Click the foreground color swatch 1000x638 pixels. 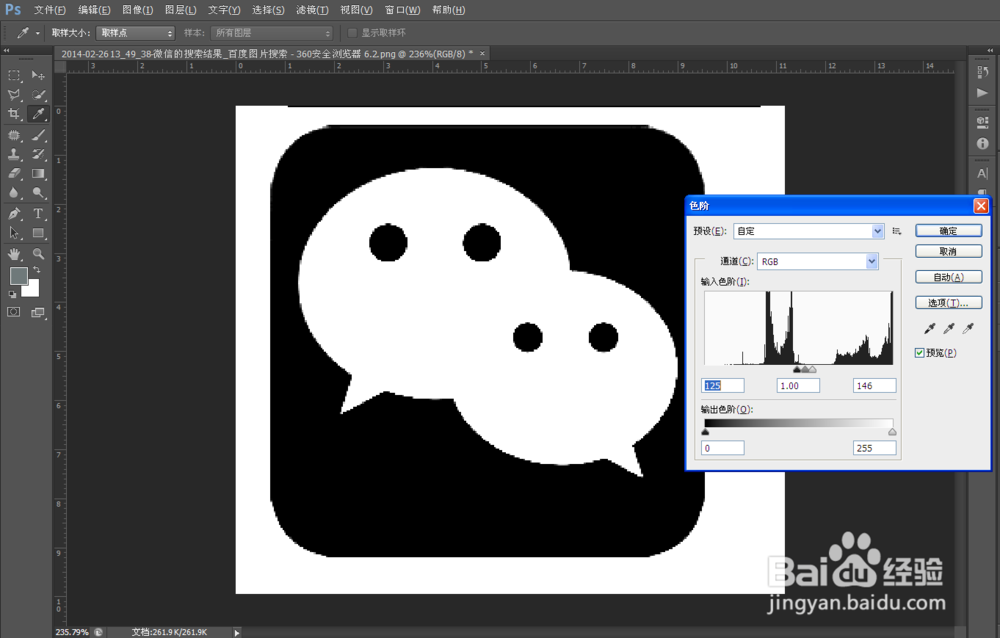click(x=17, y=274)
